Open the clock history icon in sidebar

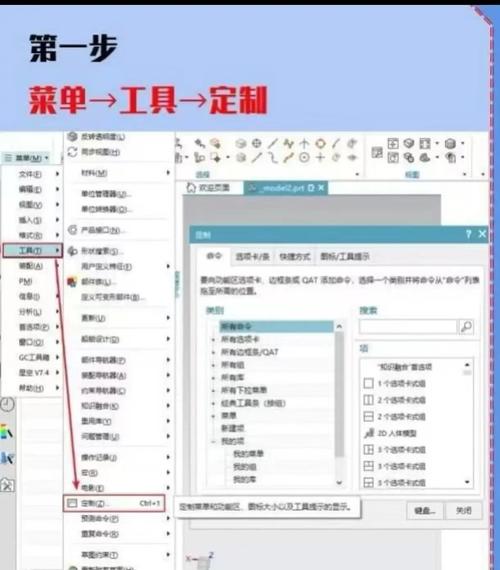pos(7,404)
